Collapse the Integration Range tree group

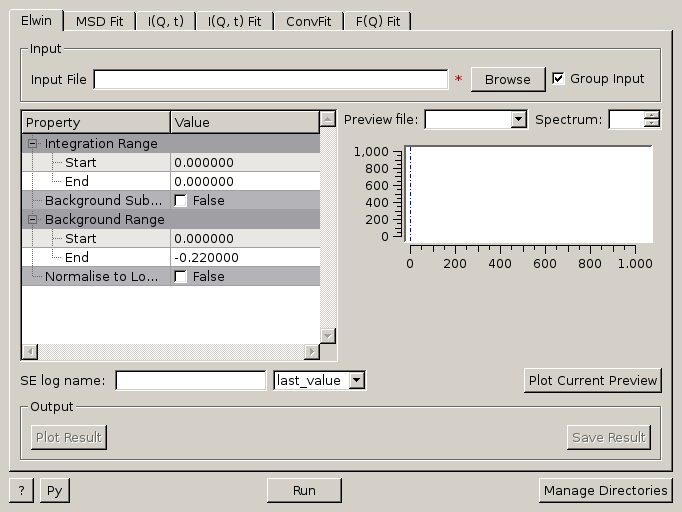(x=33, y=143)
